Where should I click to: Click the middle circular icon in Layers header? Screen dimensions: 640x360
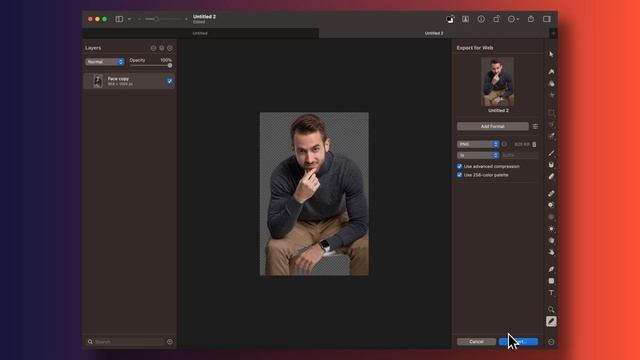pyautogui.click(x=162, y=48)
